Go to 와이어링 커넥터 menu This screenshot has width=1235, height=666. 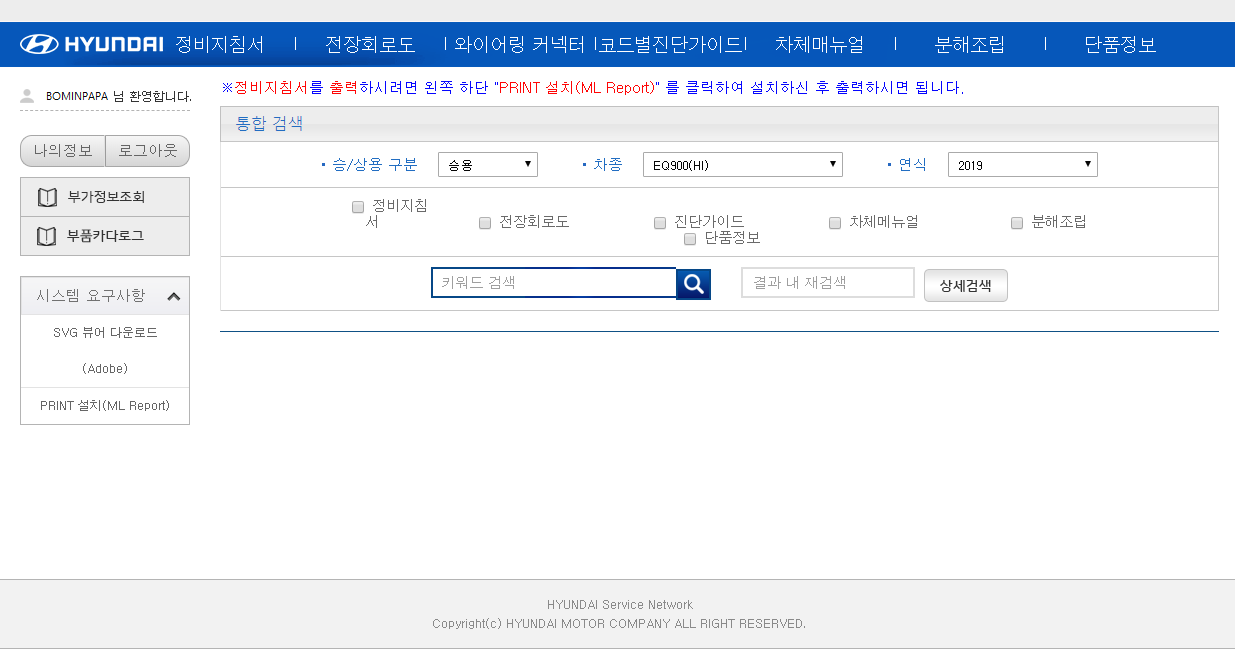click(x=519, y=44)
